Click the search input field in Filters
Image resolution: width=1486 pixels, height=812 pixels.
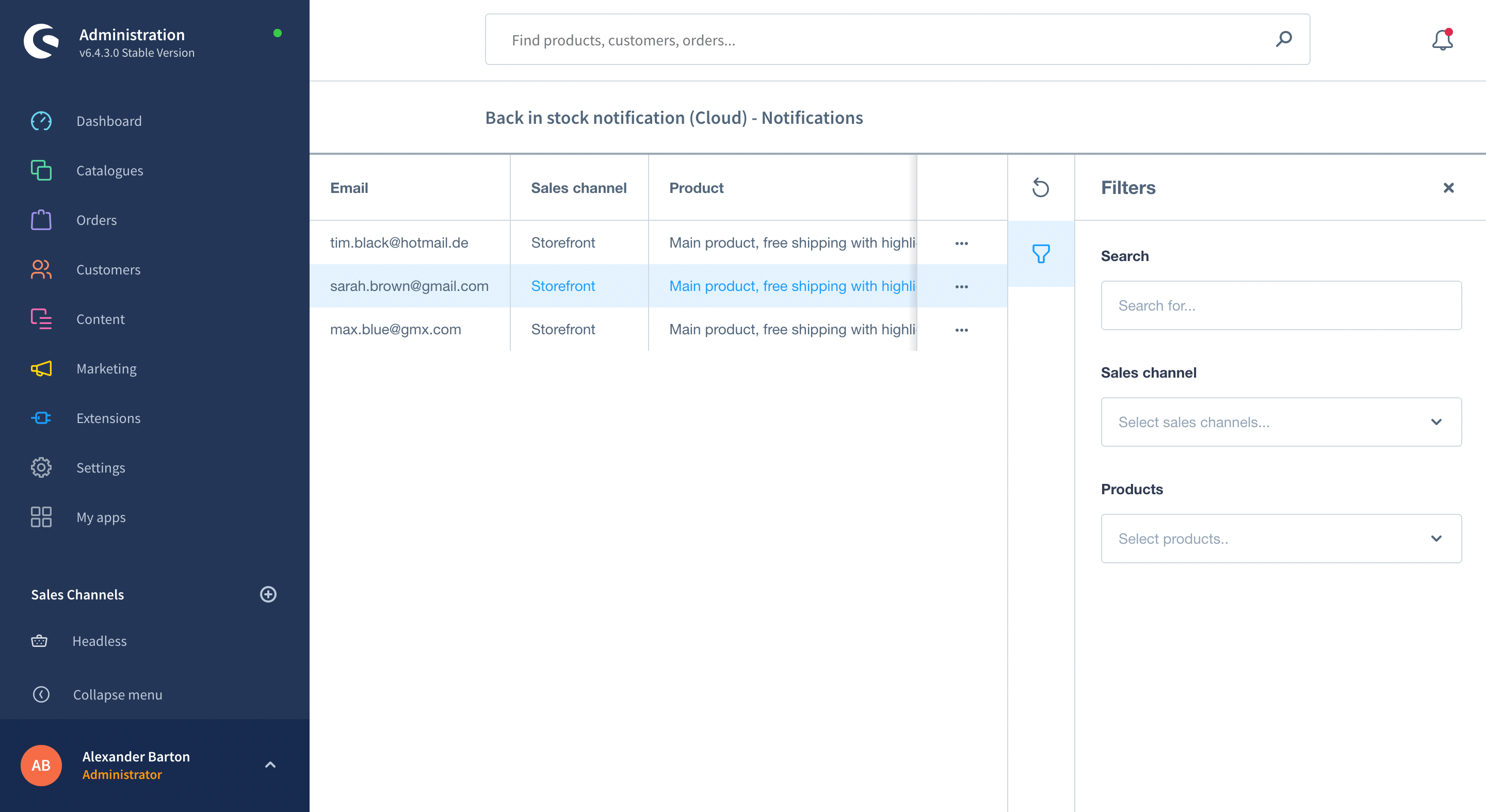[x=1280, y=306]
